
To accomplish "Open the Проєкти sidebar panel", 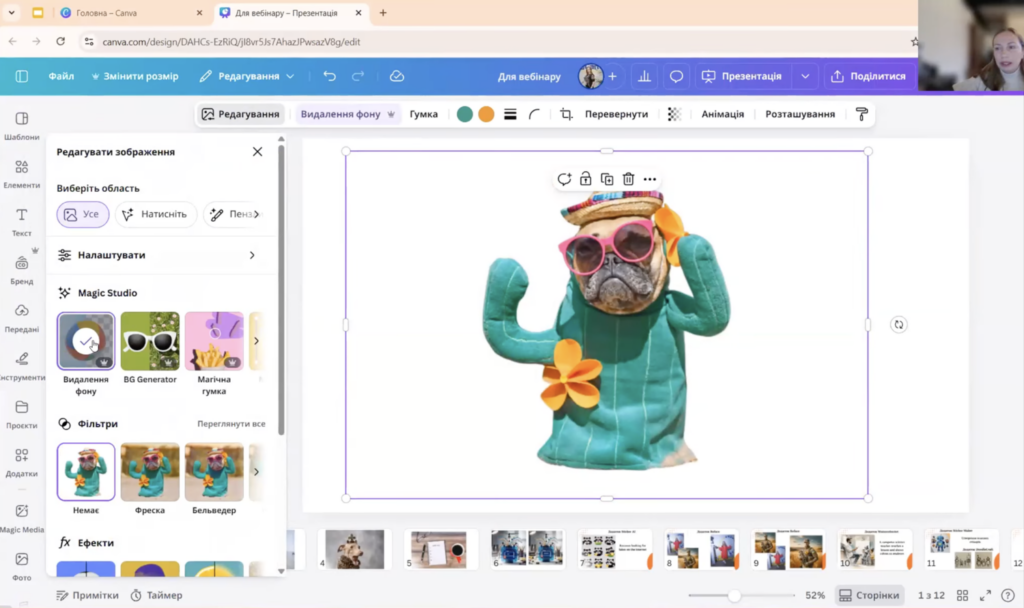I will [22, 415].
